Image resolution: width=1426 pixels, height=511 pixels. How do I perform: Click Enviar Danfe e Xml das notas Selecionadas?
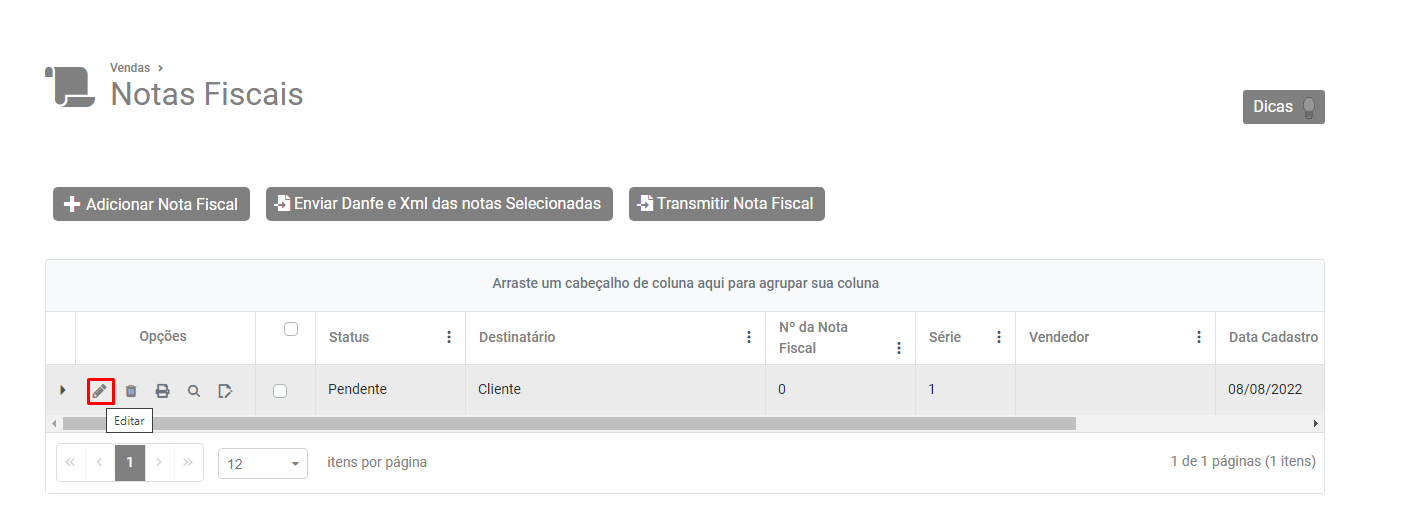pyautogui.click(x=439, y=203)
